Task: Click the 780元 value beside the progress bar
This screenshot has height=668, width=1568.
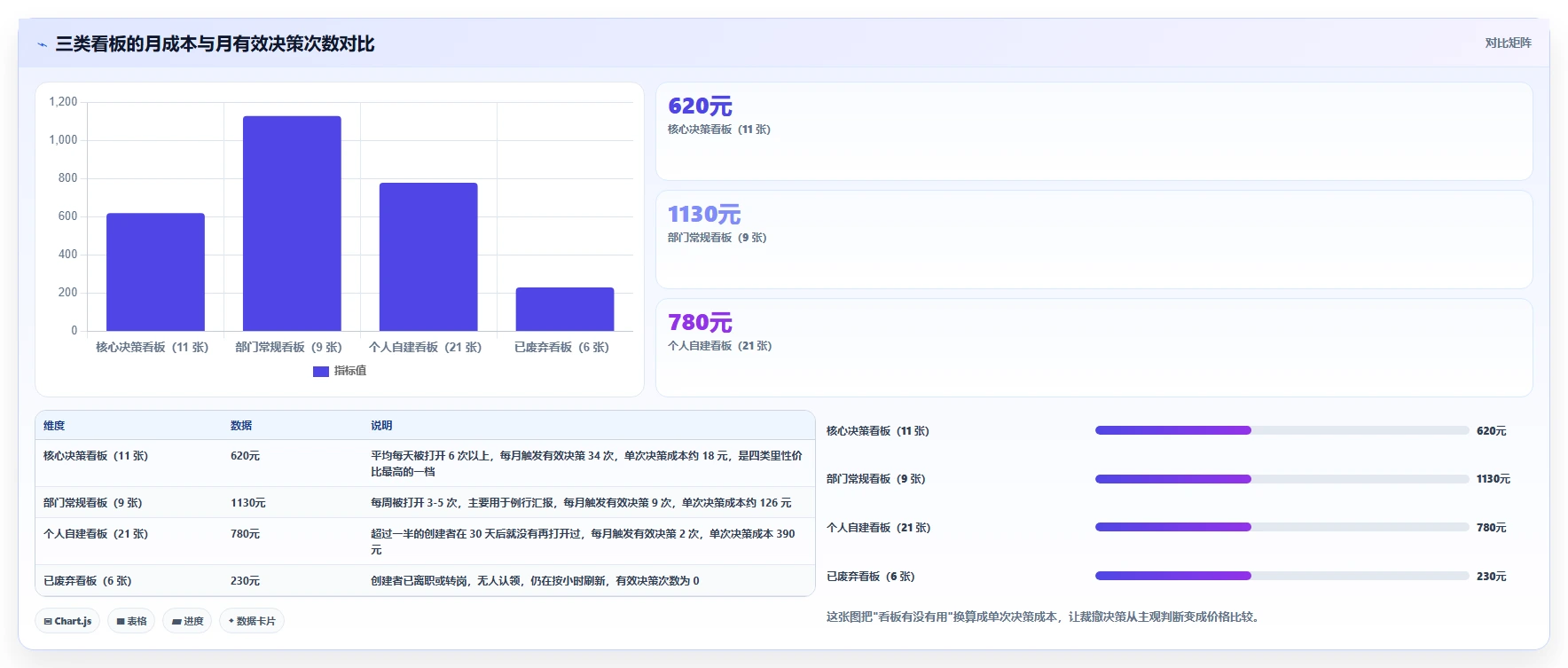Action: pyautogui.click(x=1492, y=528)
